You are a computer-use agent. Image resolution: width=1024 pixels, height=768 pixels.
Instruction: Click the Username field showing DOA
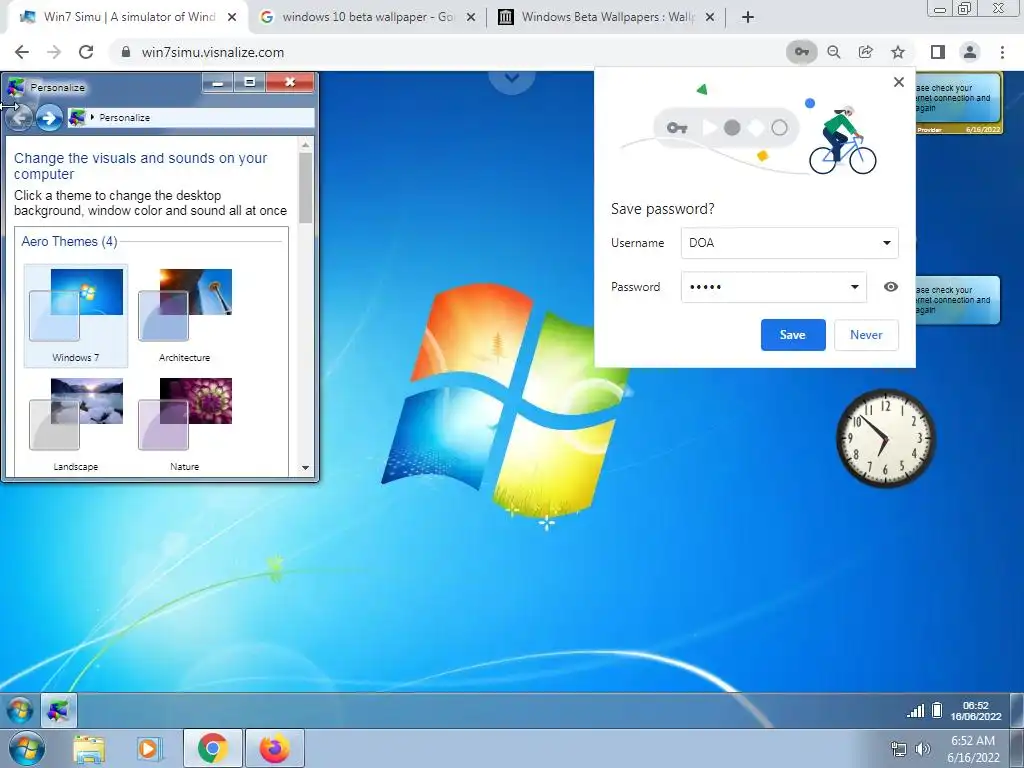790,243
